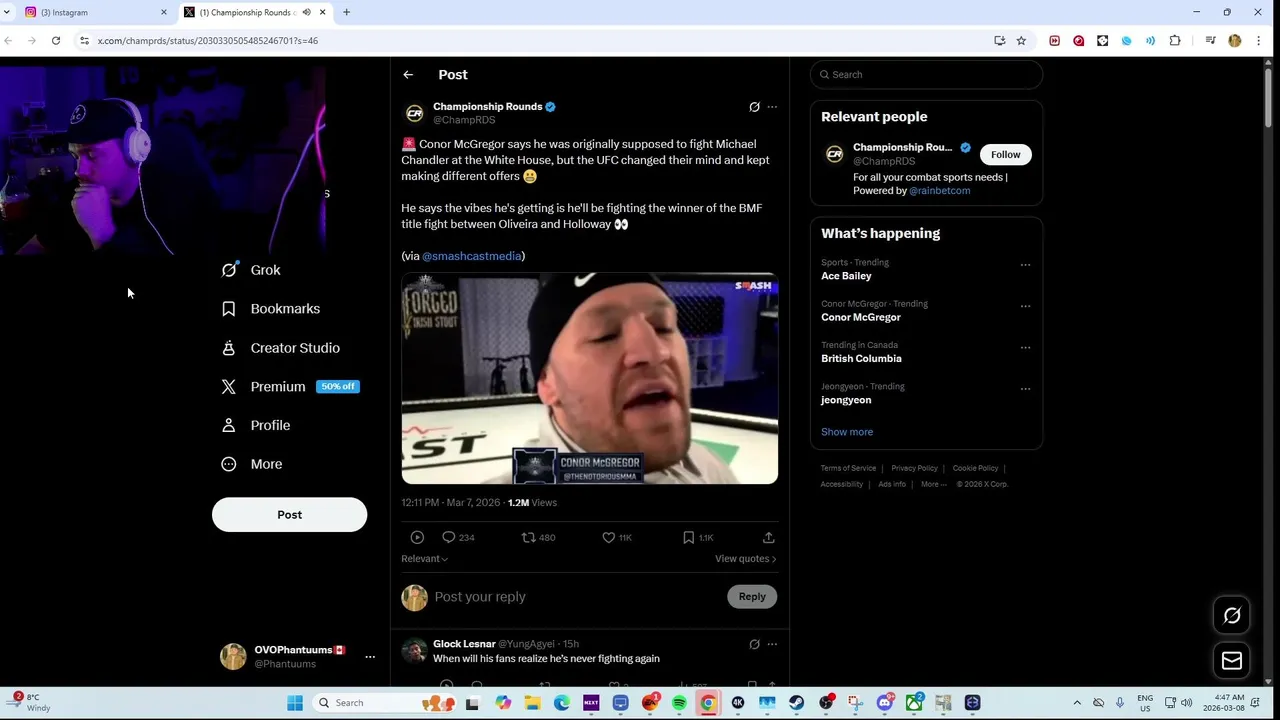This screenshot has height=720, width=1280.
Task: Open more options for the Conor McGregor trend
Action: point(1025,306)
